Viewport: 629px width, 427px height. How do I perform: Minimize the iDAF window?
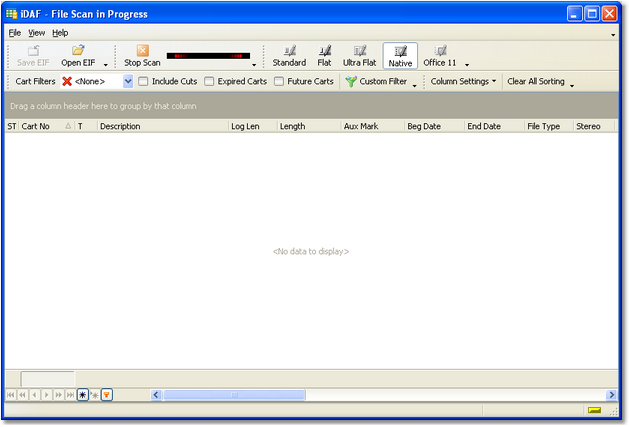click(x=574, y=14)
